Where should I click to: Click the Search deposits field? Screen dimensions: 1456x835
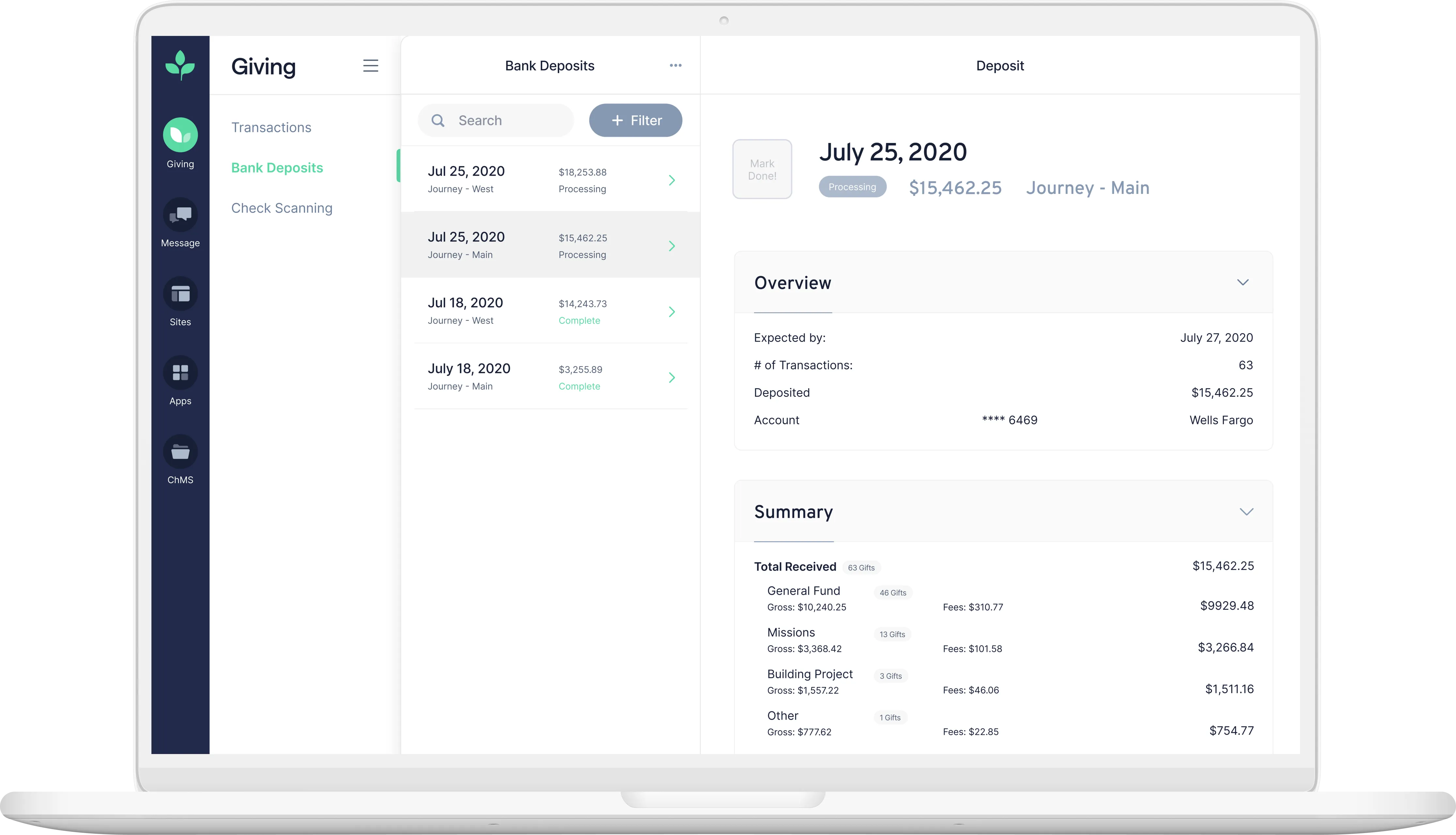tap(495, 120)
